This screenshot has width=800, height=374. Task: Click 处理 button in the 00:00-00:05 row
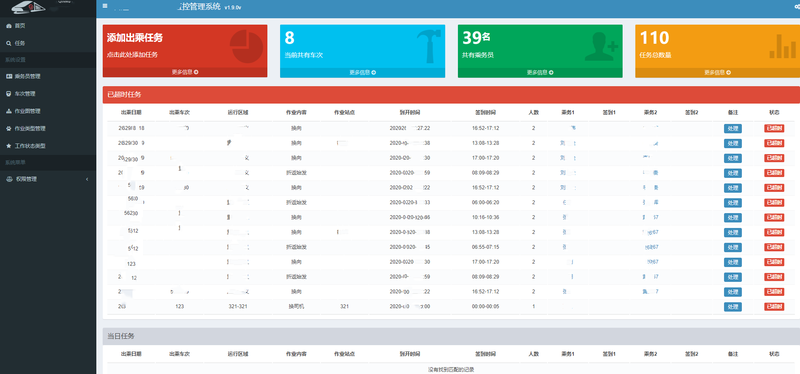(x=733, y=307)
